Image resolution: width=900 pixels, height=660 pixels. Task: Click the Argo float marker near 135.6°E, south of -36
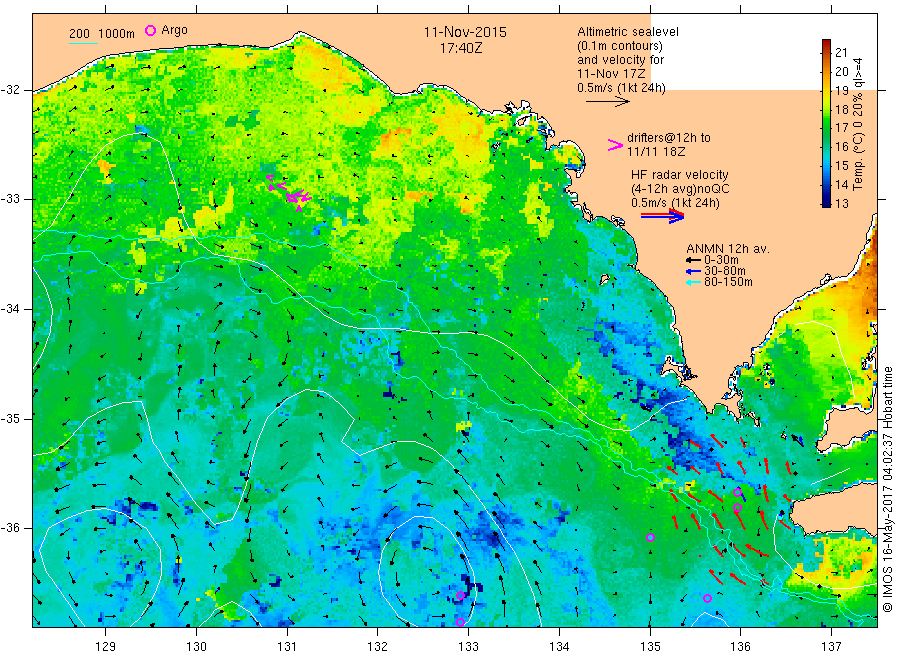[x=708, y=598]
